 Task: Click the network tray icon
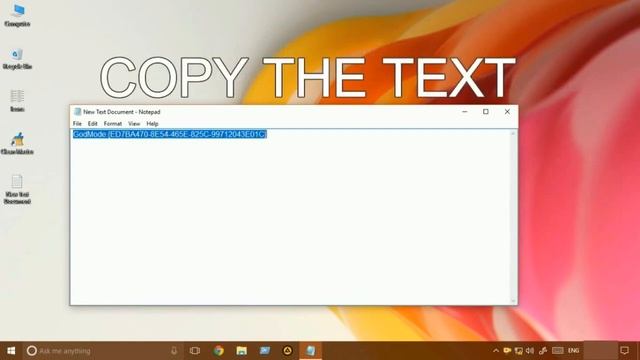click(x=518, y=351)
